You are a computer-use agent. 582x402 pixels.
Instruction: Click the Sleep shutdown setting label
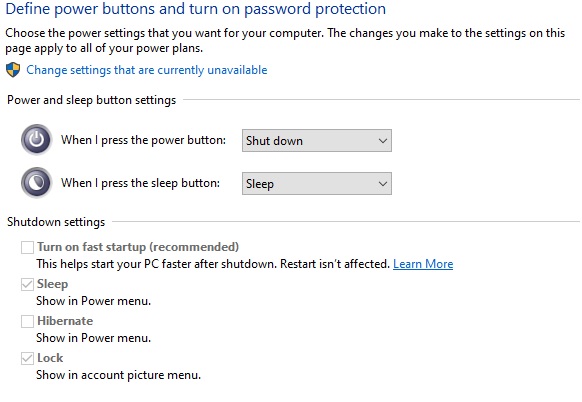[52, 284]
